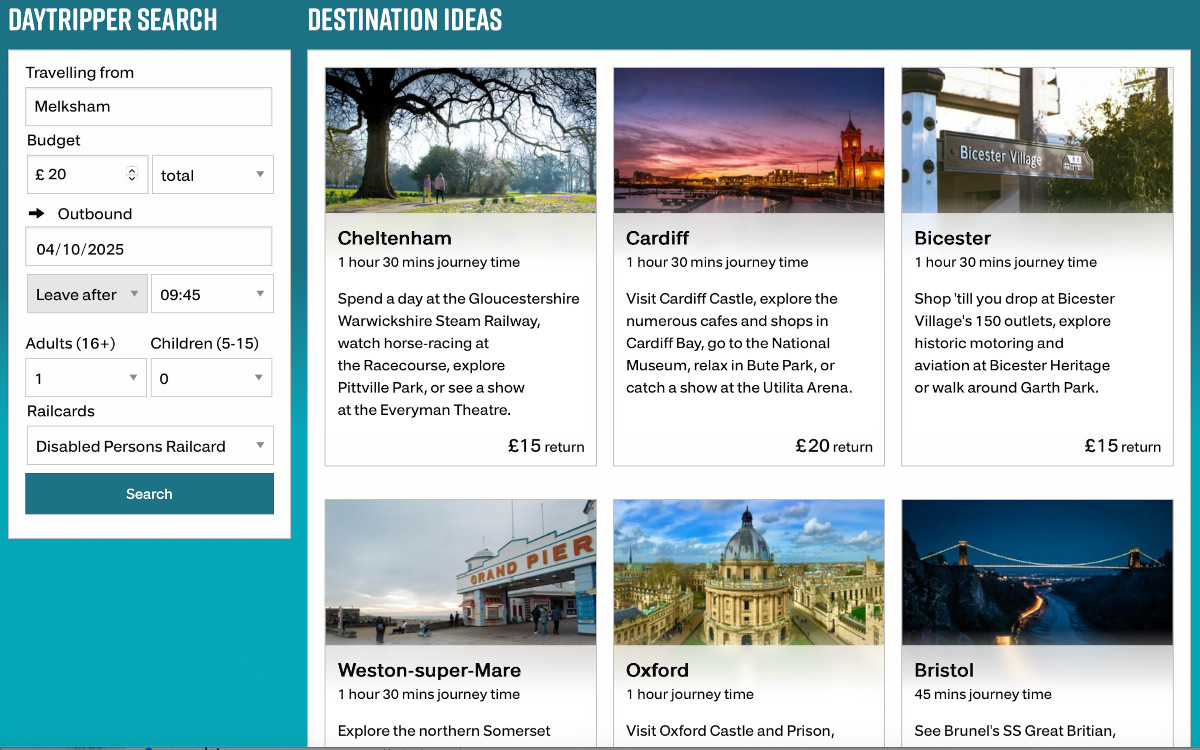Select the Cardiff £20 return price
The width and height of the screenshot is (1200, 750).
point(833,446)
